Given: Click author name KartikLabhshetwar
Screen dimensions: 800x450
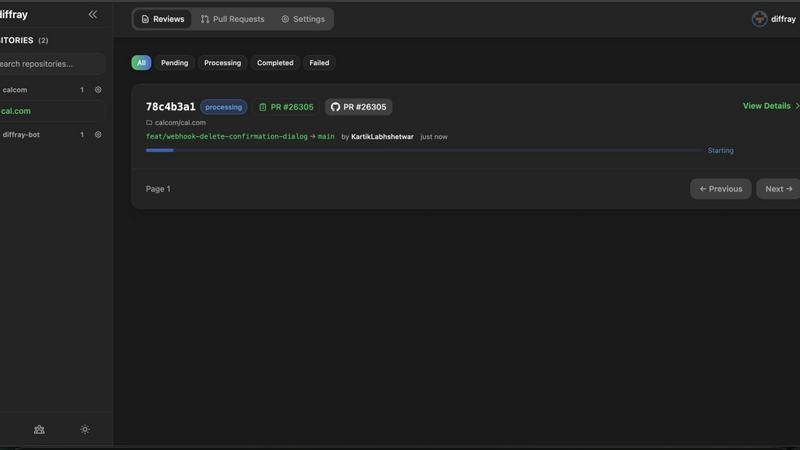Looking at the screenshot, I should tap(382, 137).
